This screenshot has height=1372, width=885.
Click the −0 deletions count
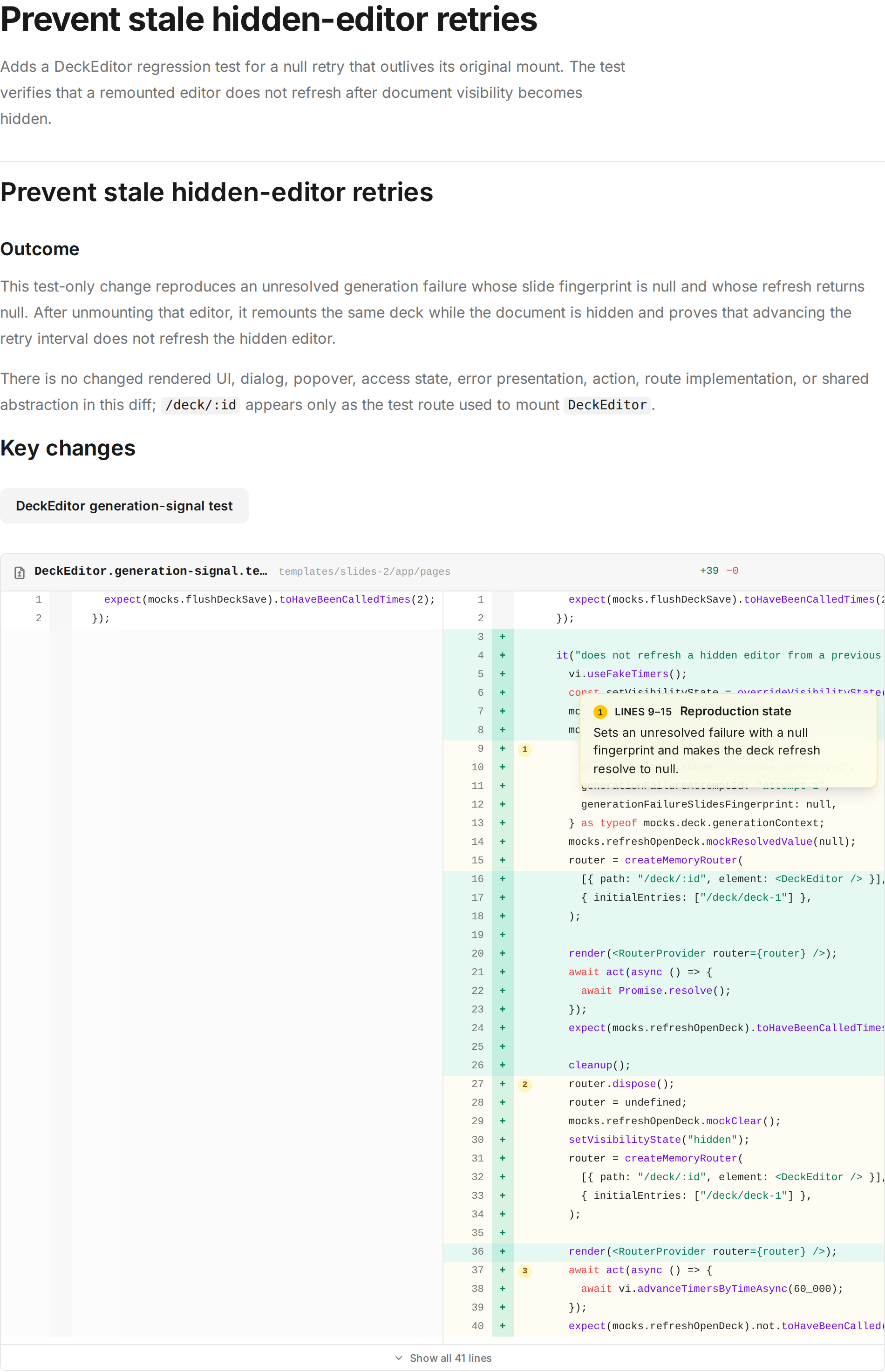tap(732, 571)
